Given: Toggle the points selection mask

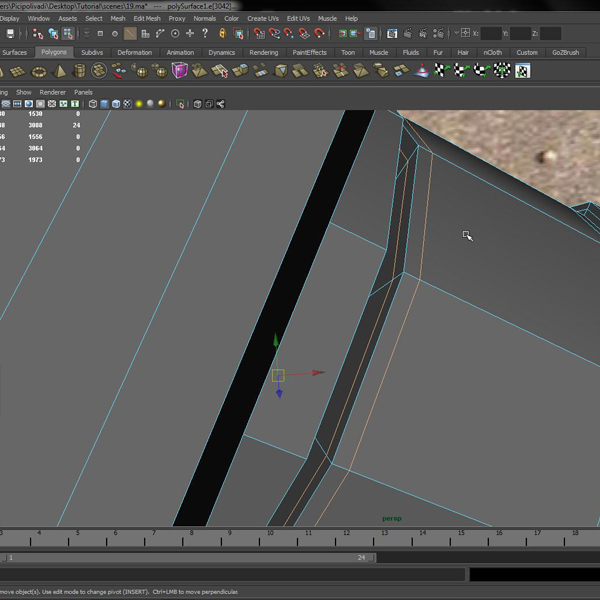Looking at the screenshot, I should pos(100,34).
